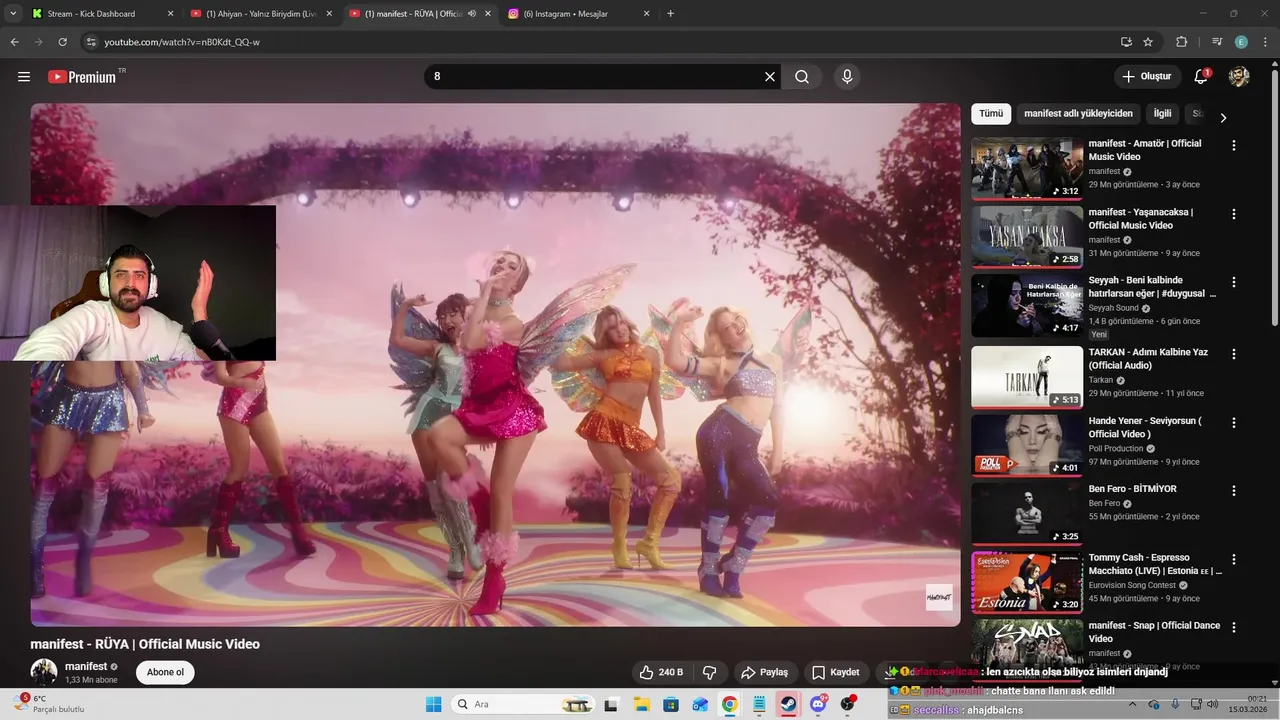
Task: Install app icon in the address bar
Action: pyautogui.click(x=1126, y=42)
